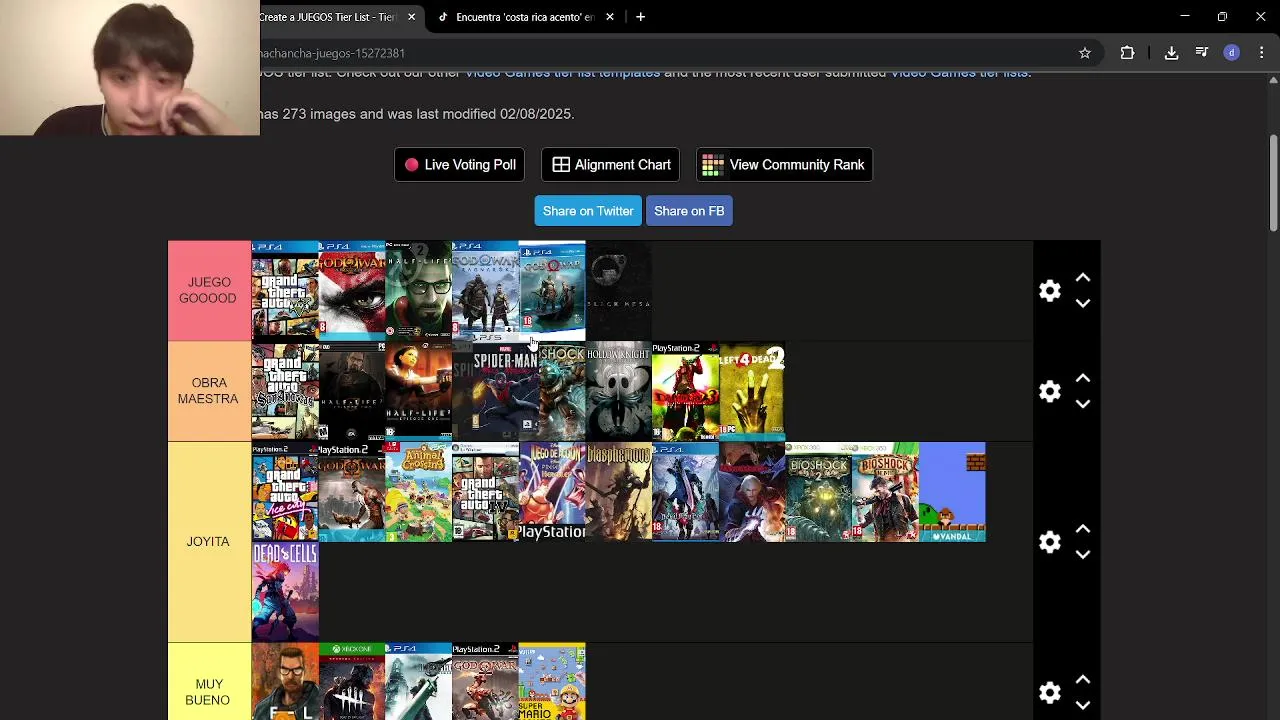Open the browser profile avatar
Screen dimensions: 1280x720
click(x=1232, y=53)
